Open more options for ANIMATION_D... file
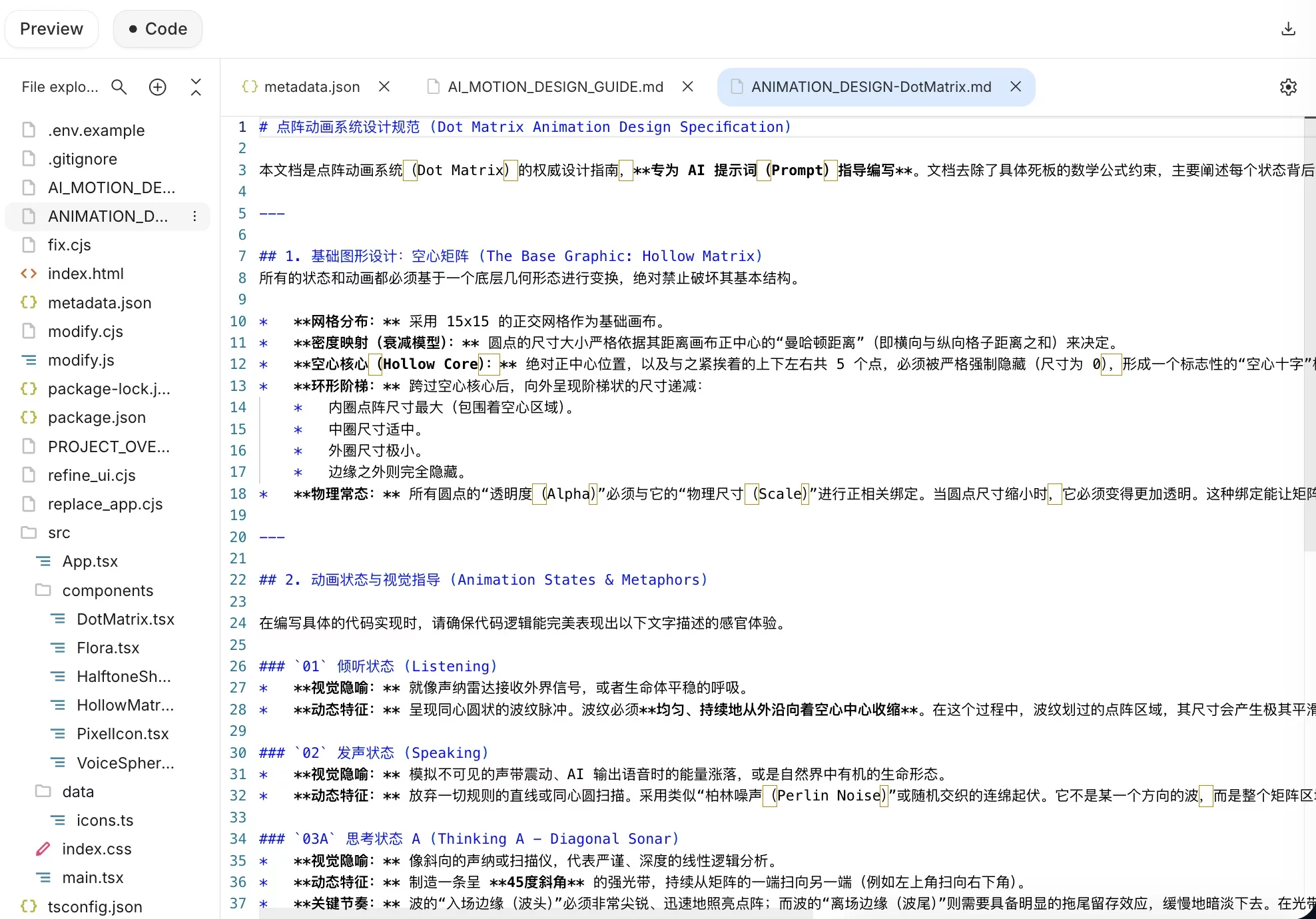 194,216
